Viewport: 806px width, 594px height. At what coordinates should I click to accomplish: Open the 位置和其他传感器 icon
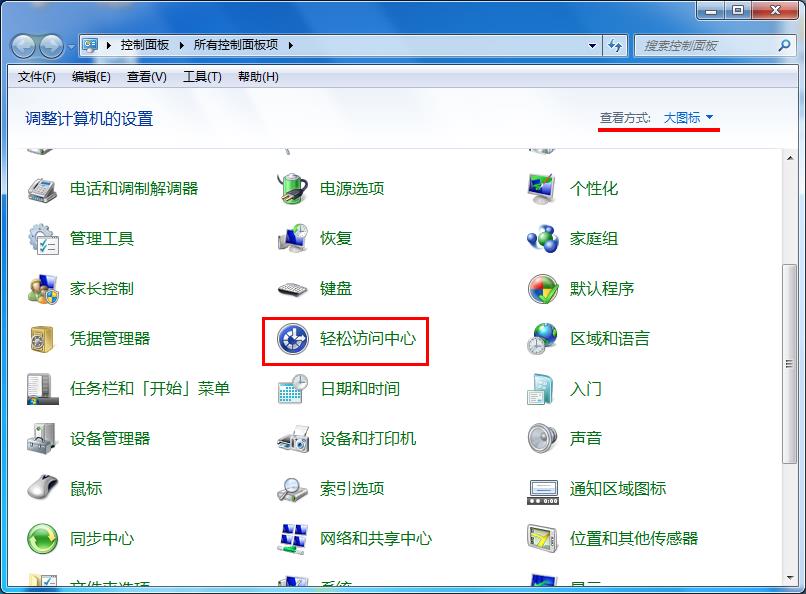click(x=542, y=539)
